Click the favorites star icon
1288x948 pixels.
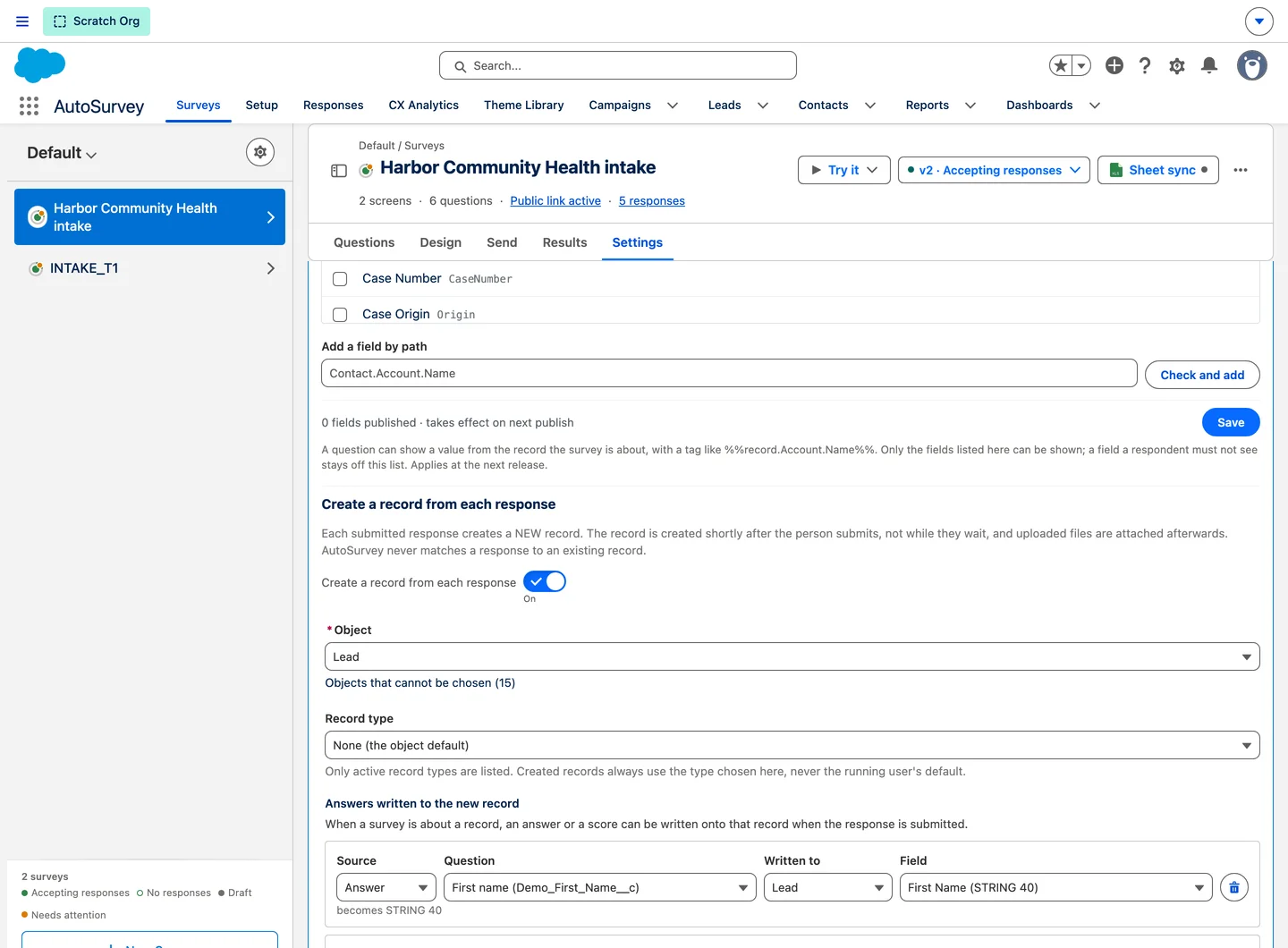(1061, 65)
